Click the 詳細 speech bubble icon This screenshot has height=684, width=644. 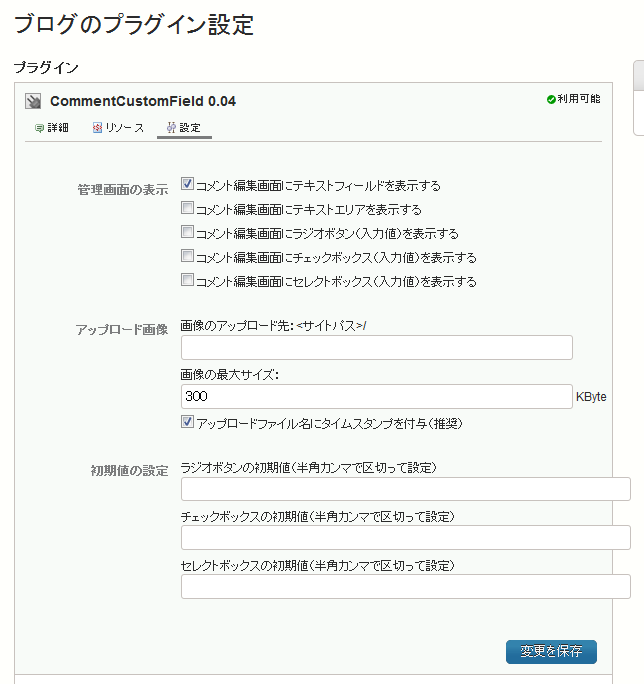click(x=39, y=128)
